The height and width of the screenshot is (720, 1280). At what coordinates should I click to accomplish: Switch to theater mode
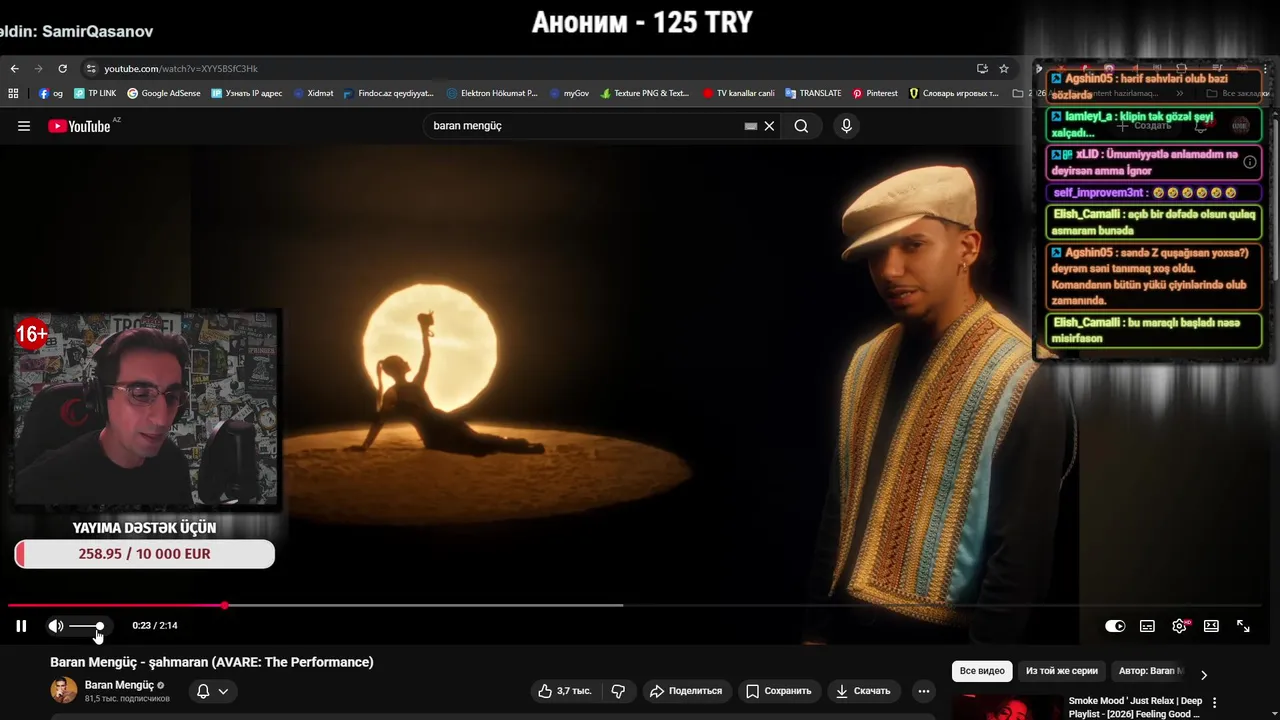(1211, 626)
